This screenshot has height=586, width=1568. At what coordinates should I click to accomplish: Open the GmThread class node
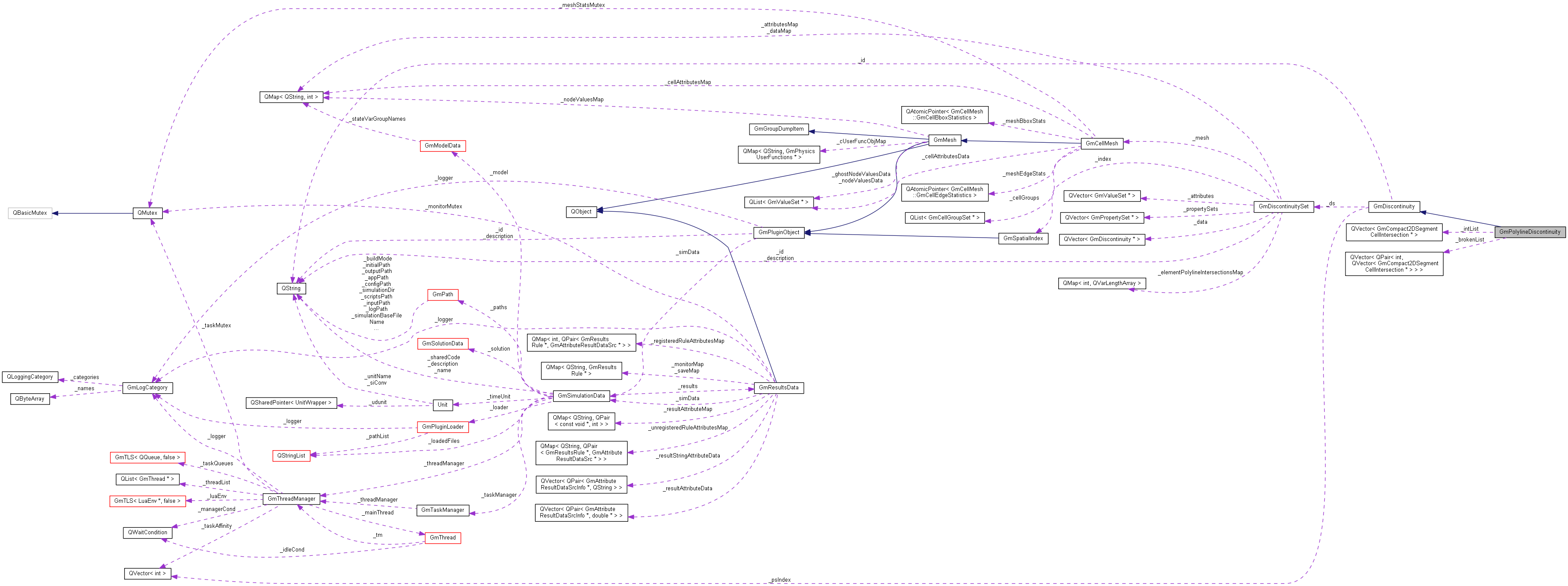click(x=442, y=538)
